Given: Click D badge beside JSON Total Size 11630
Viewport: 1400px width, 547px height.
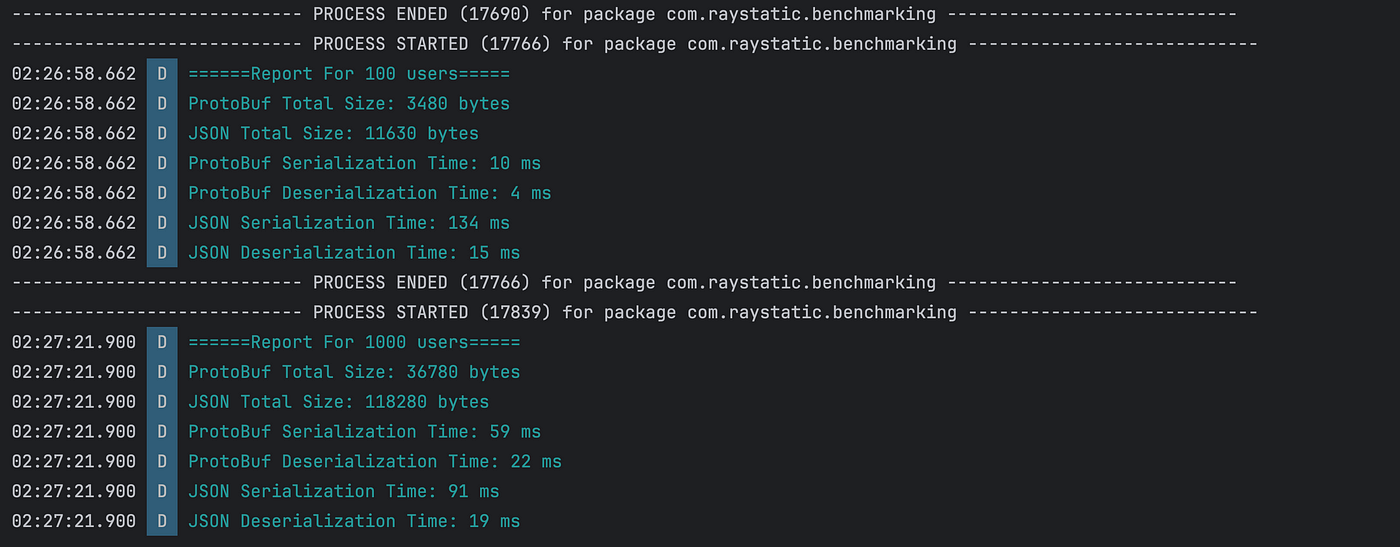Looking at the screenshot, I should [x=162, y=133].
